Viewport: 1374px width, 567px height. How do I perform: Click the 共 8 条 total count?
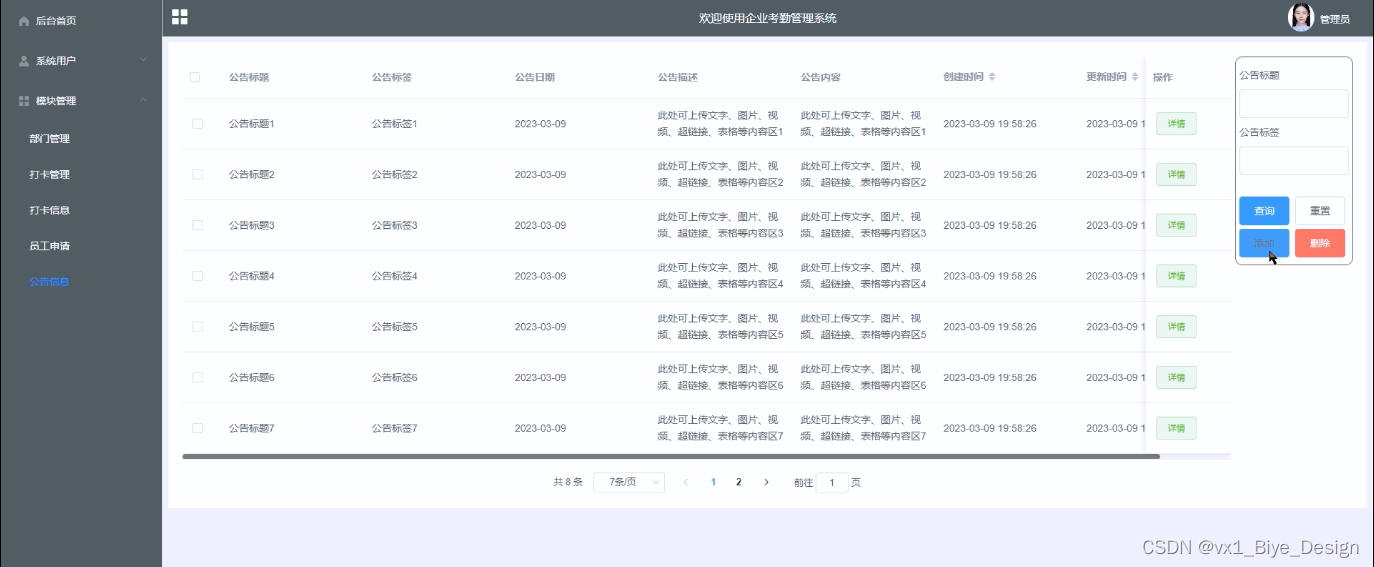point(568,482)
